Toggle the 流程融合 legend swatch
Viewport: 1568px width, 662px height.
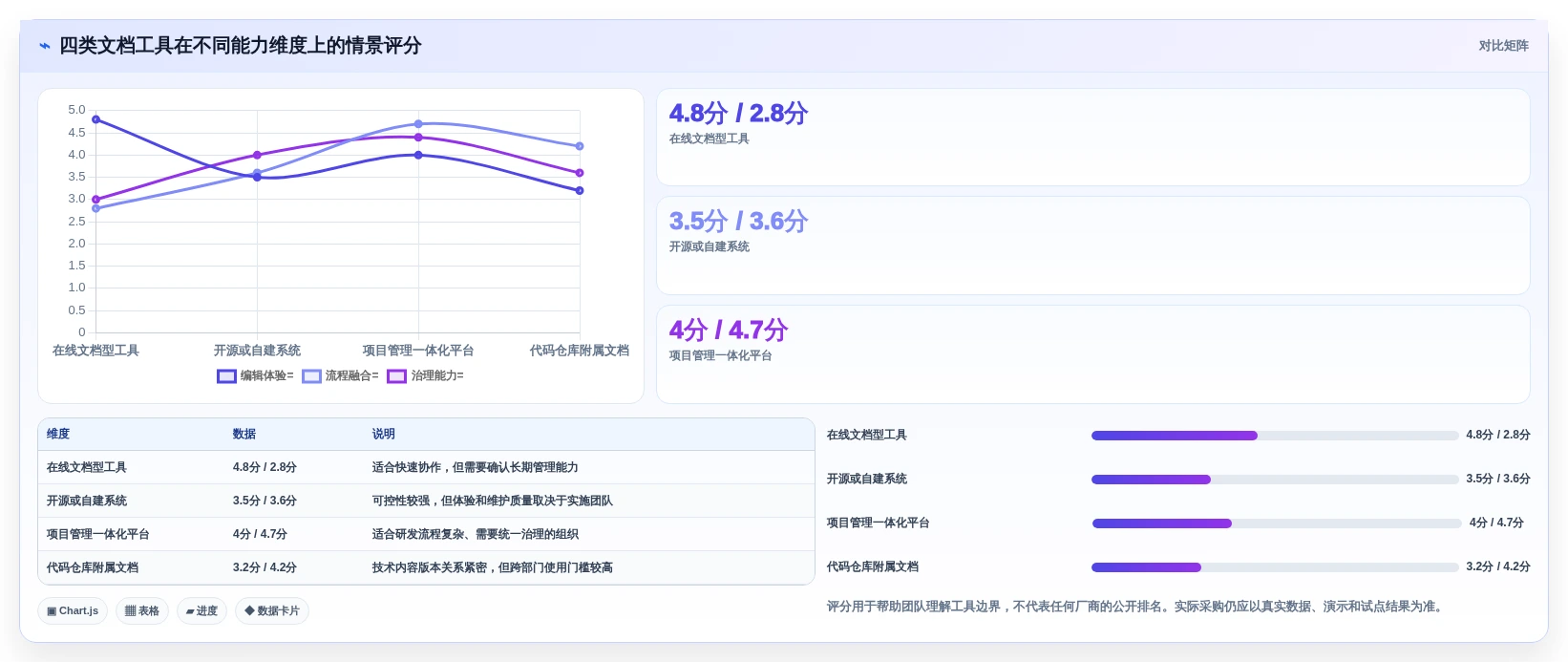coord(311,376)
